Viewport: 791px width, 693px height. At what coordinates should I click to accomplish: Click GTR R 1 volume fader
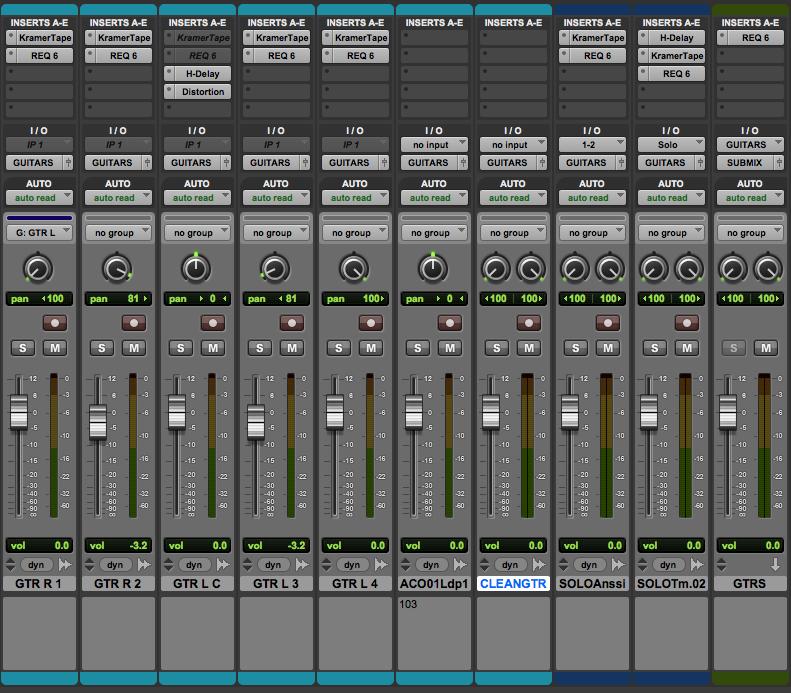pyautogui.click(x=19, y=413)
